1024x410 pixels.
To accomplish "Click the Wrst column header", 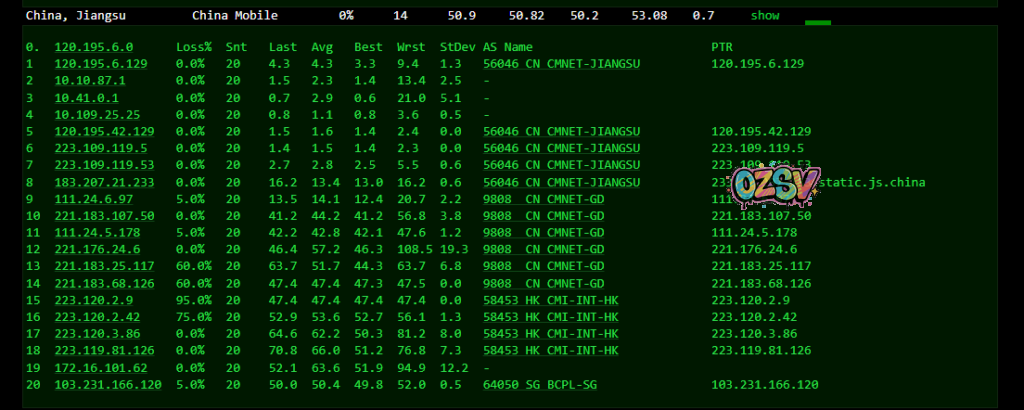I will pos(411,47).
